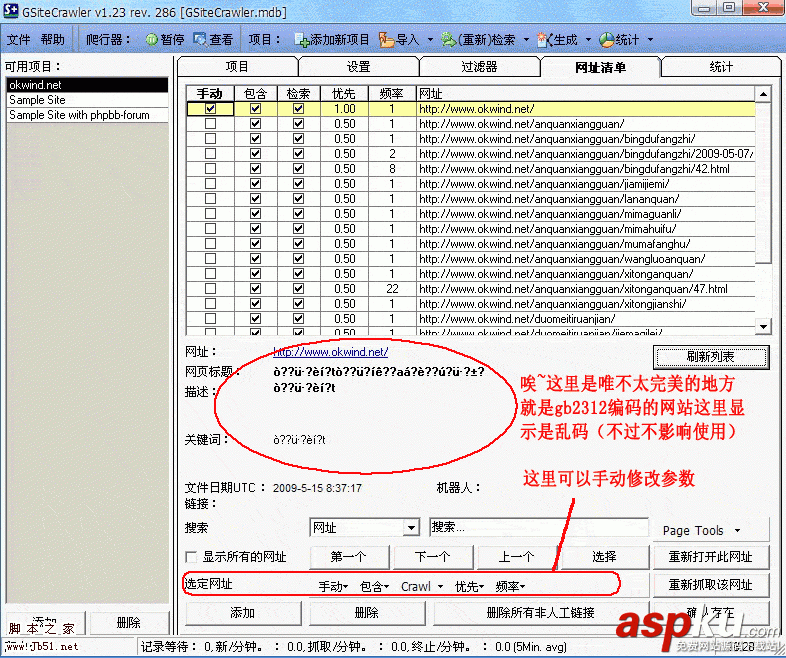
Task: Open the 统计 statistics toolbar icon
Action: [607, 40]
